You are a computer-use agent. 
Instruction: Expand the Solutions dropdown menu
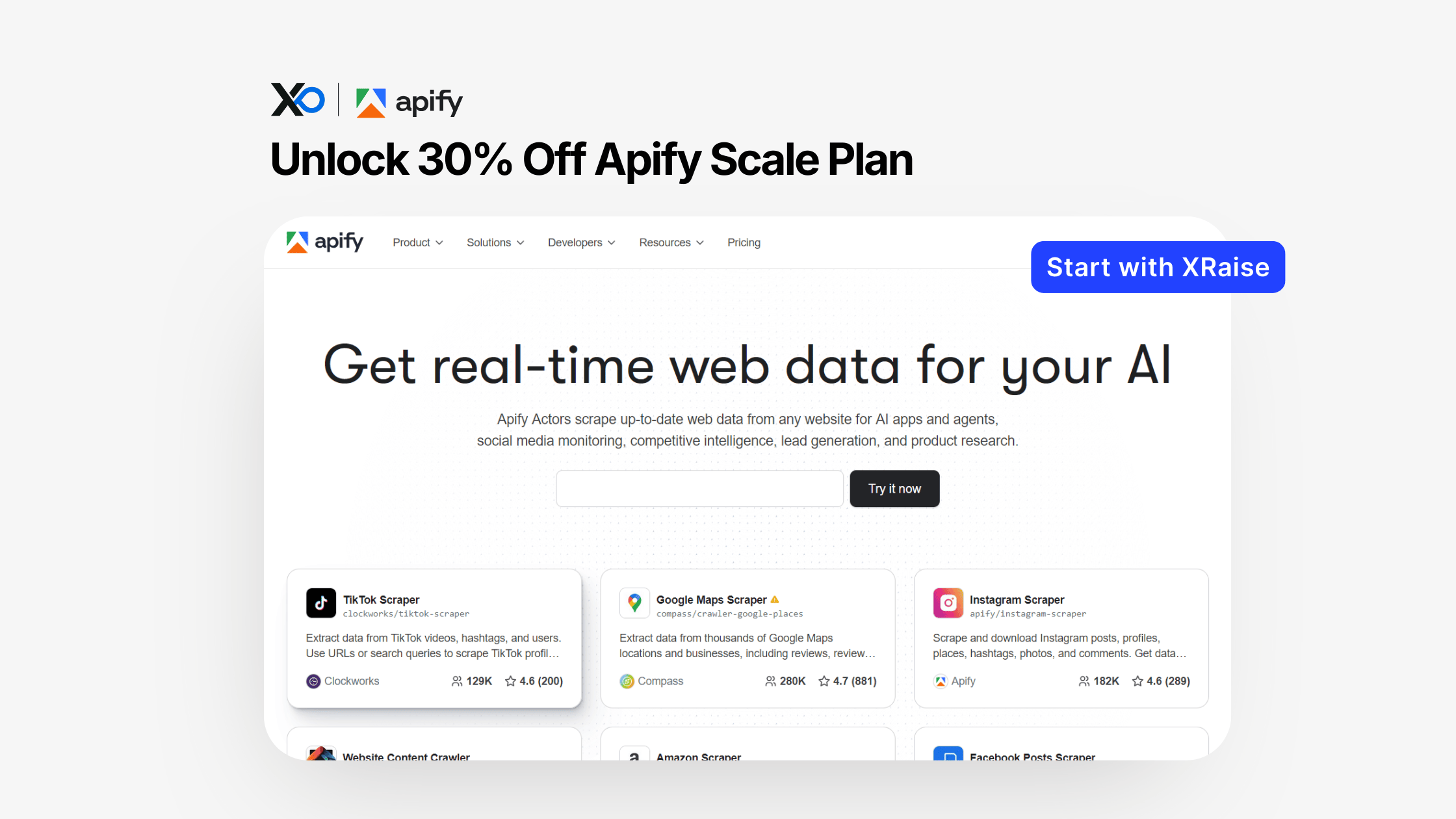click(495, 242)
